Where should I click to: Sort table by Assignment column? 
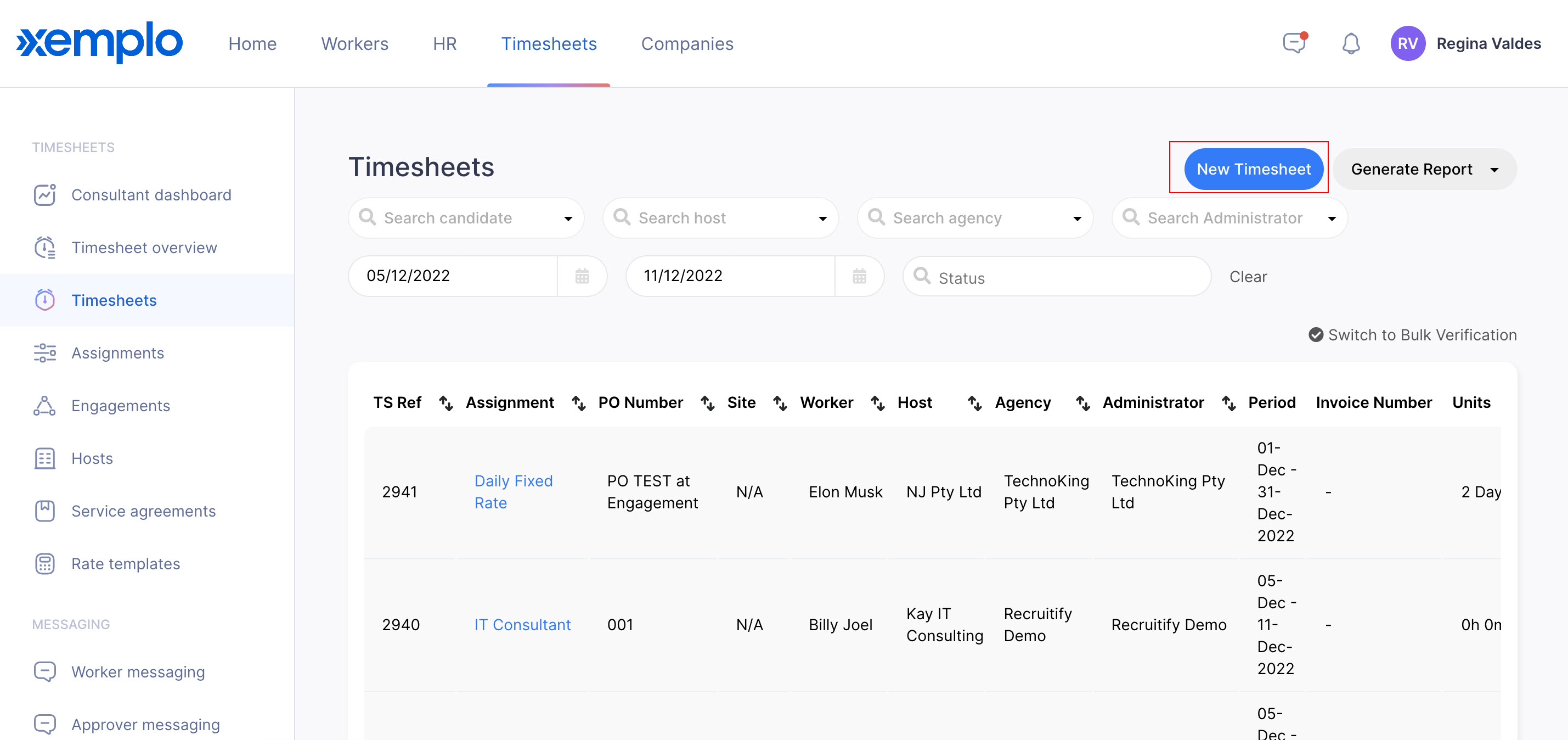pos(578,403)
